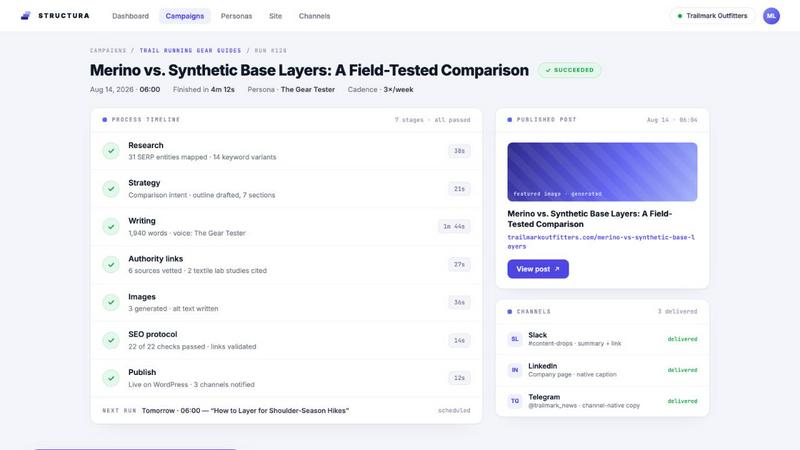
Task: Select the Research stage title
Action: click(146, 145)
